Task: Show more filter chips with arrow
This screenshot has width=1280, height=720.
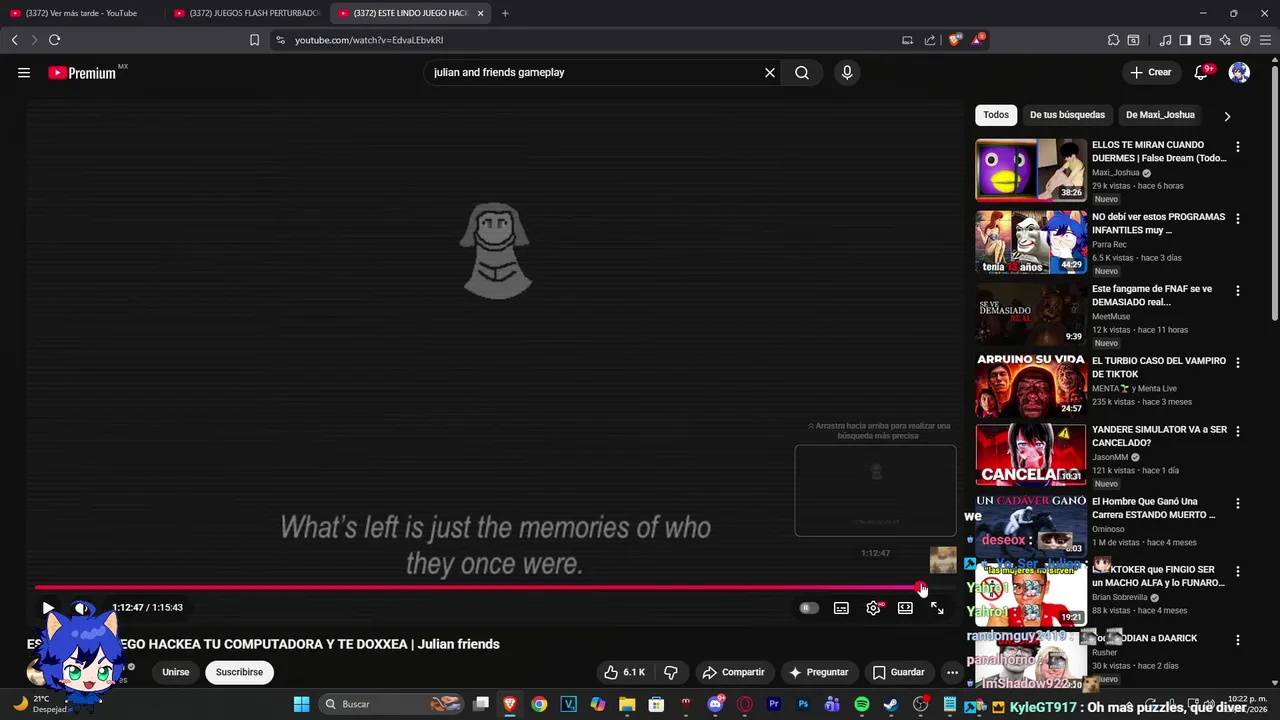Action: click(x=1227, y=116)
